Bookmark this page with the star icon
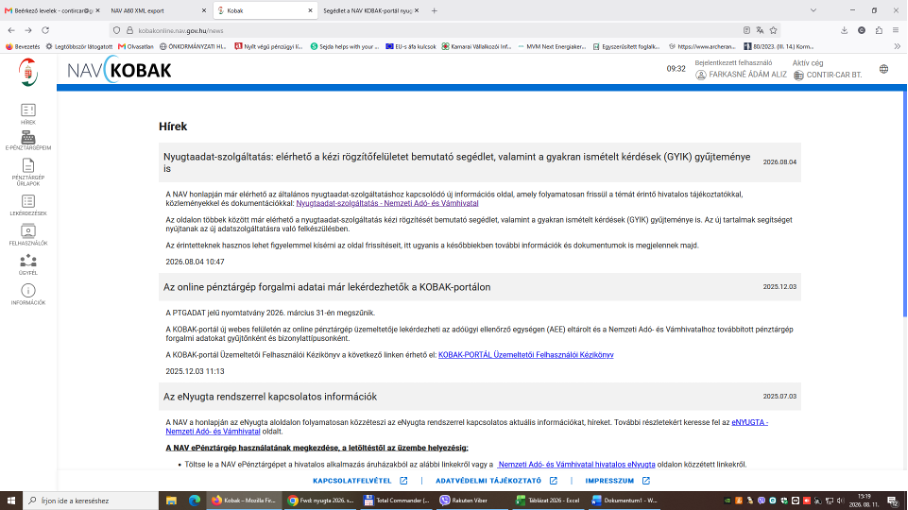 (x=773, y=30)
